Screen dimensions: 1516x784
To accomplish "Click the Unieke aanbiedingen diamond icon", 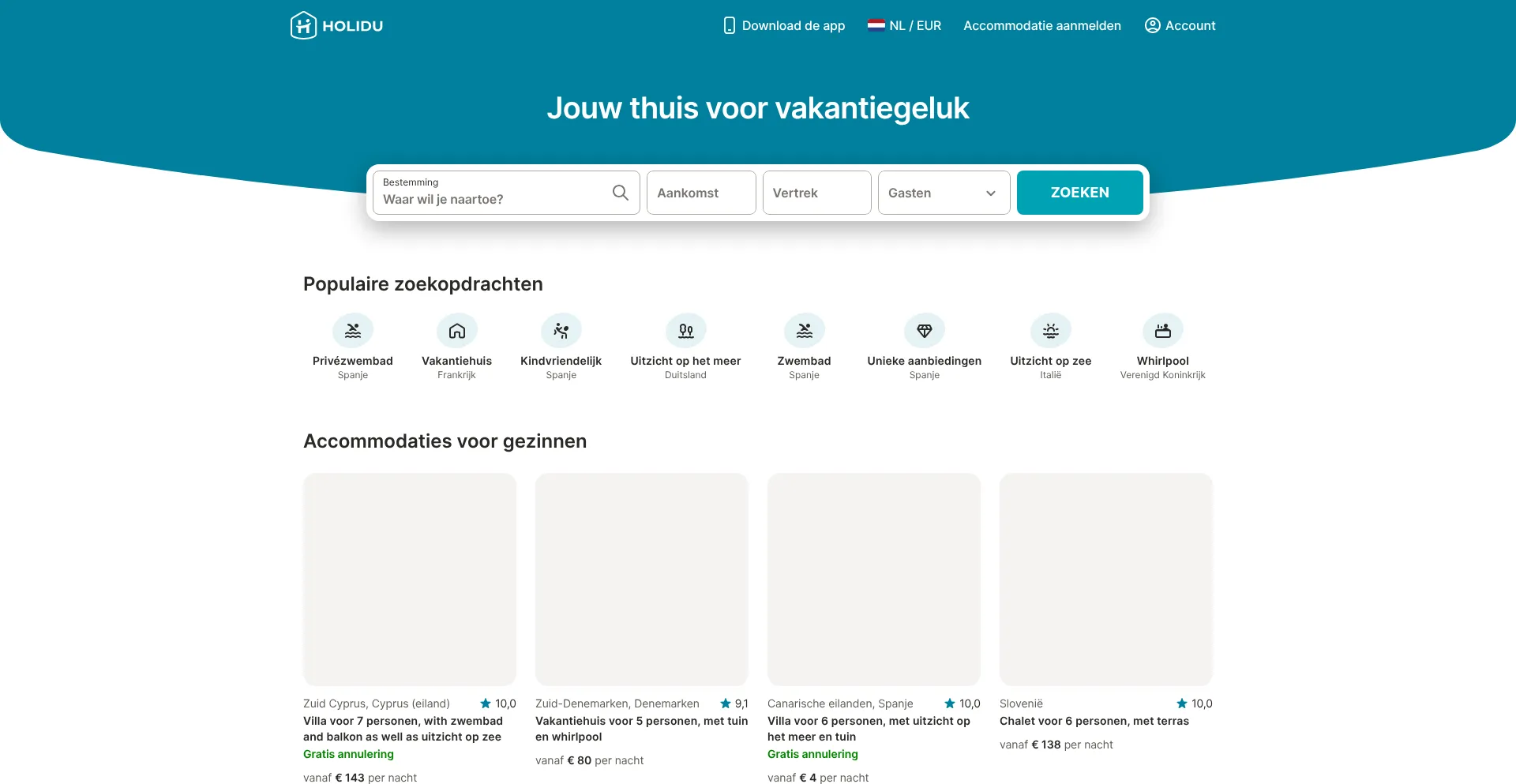I will (x=924, y=330).
